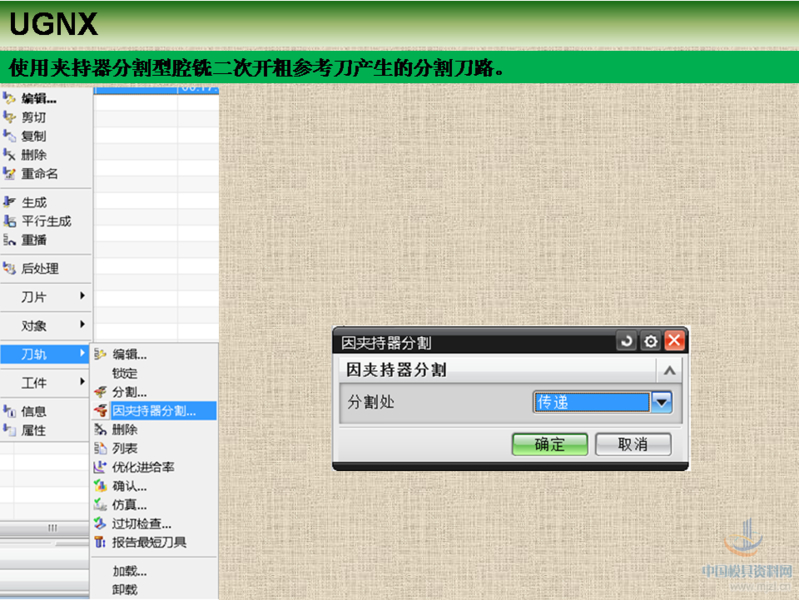
Task: Click the 后处理 post-process icon
Action: [10, 268]
